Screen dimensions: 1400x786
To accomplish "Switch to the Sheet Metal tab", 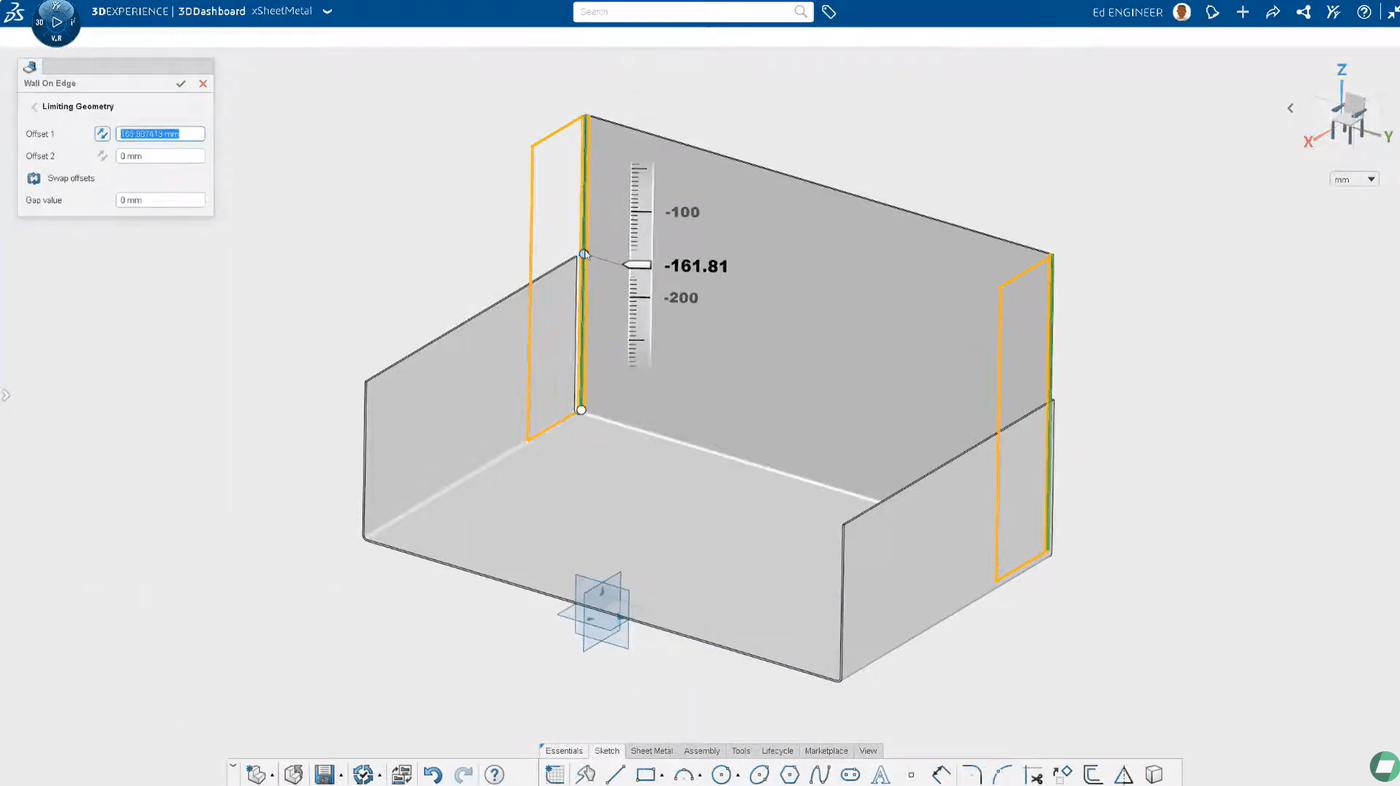I will point(651,750).
